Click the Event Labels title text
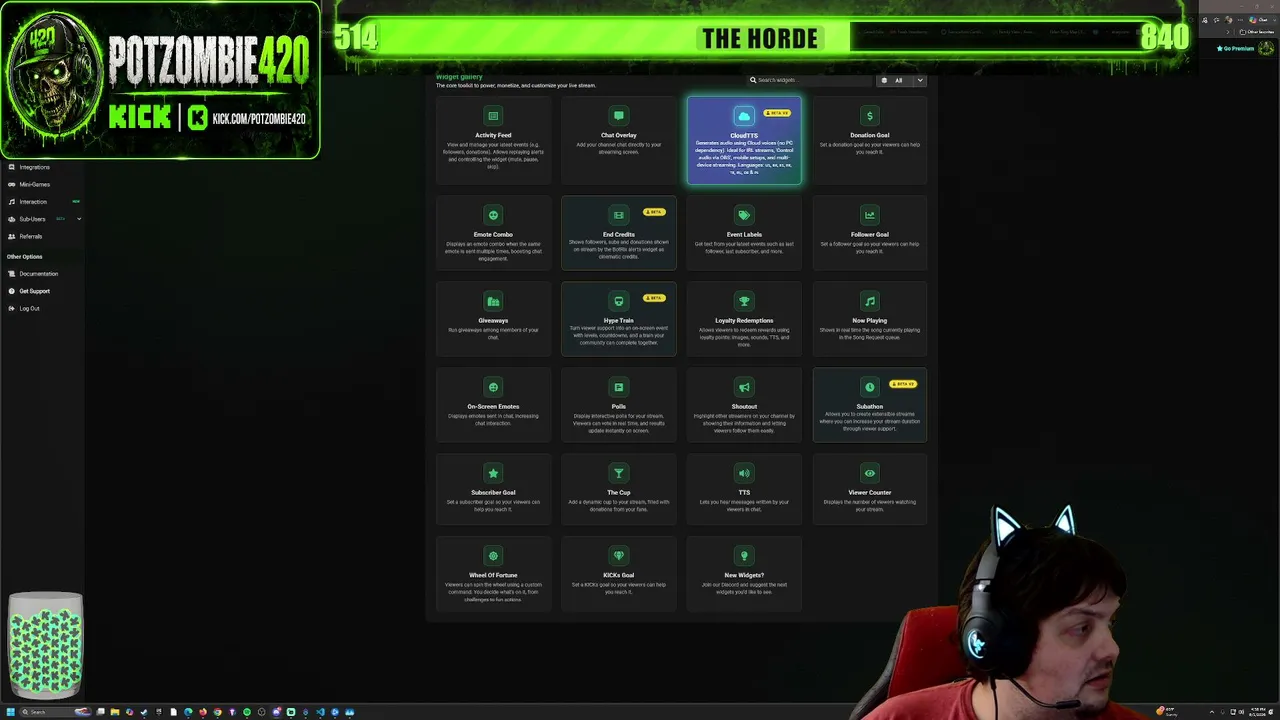1280x720 pixels. point(744,234)
